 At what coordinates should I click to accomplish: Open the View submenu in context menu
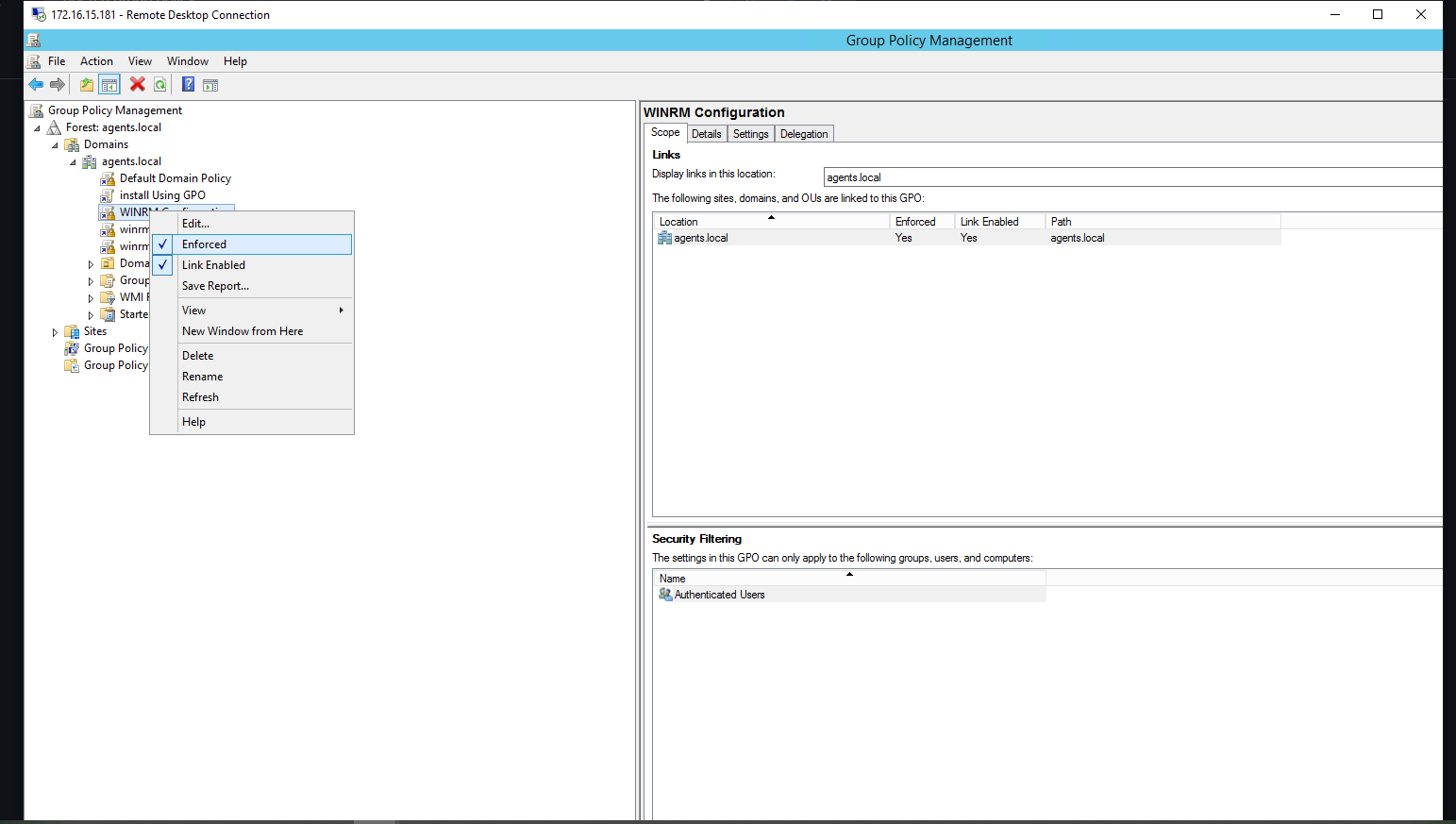point(252,311)
